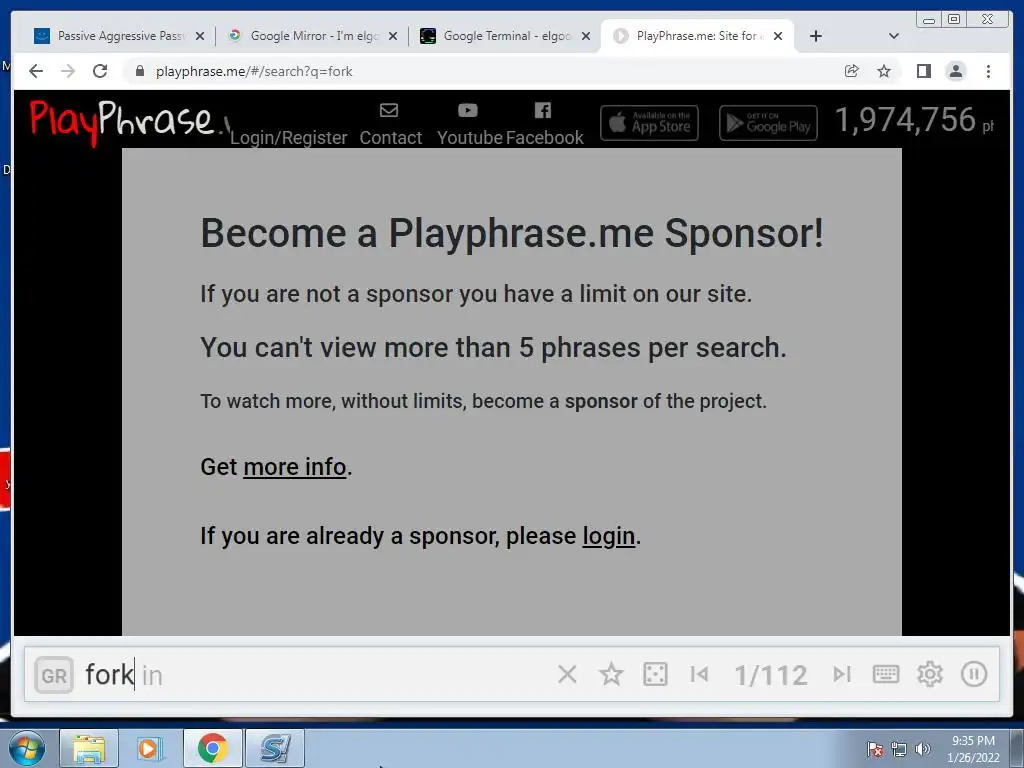The image size is (1024, 768).
Task: Switch to the Google Mirror tab
Action: coord(314,36)
